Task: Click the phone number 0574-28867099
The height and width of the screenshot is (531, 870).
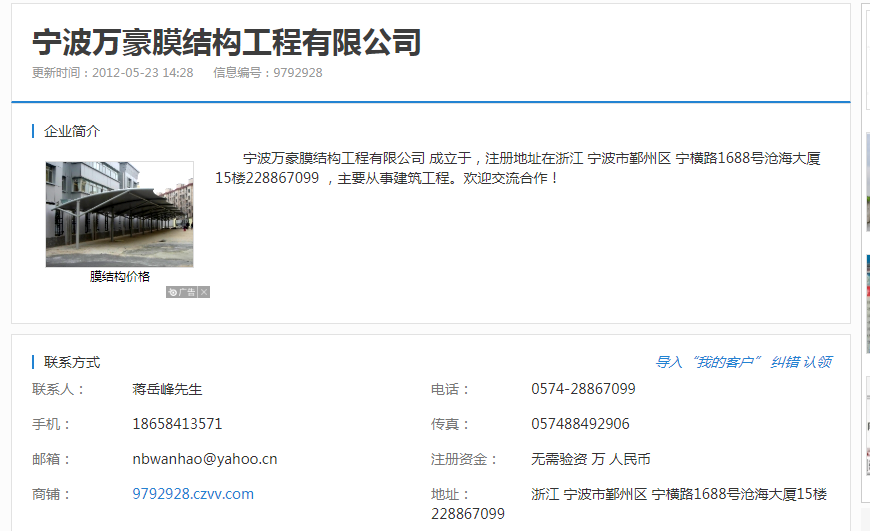Action: 583,389
